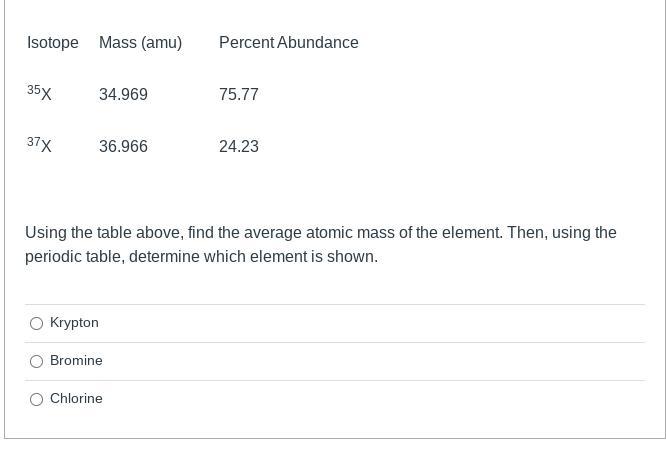Click the Mass (amu) column header
Image resolution: width=666 pixels, height=462 pixels.
point(140,43)
